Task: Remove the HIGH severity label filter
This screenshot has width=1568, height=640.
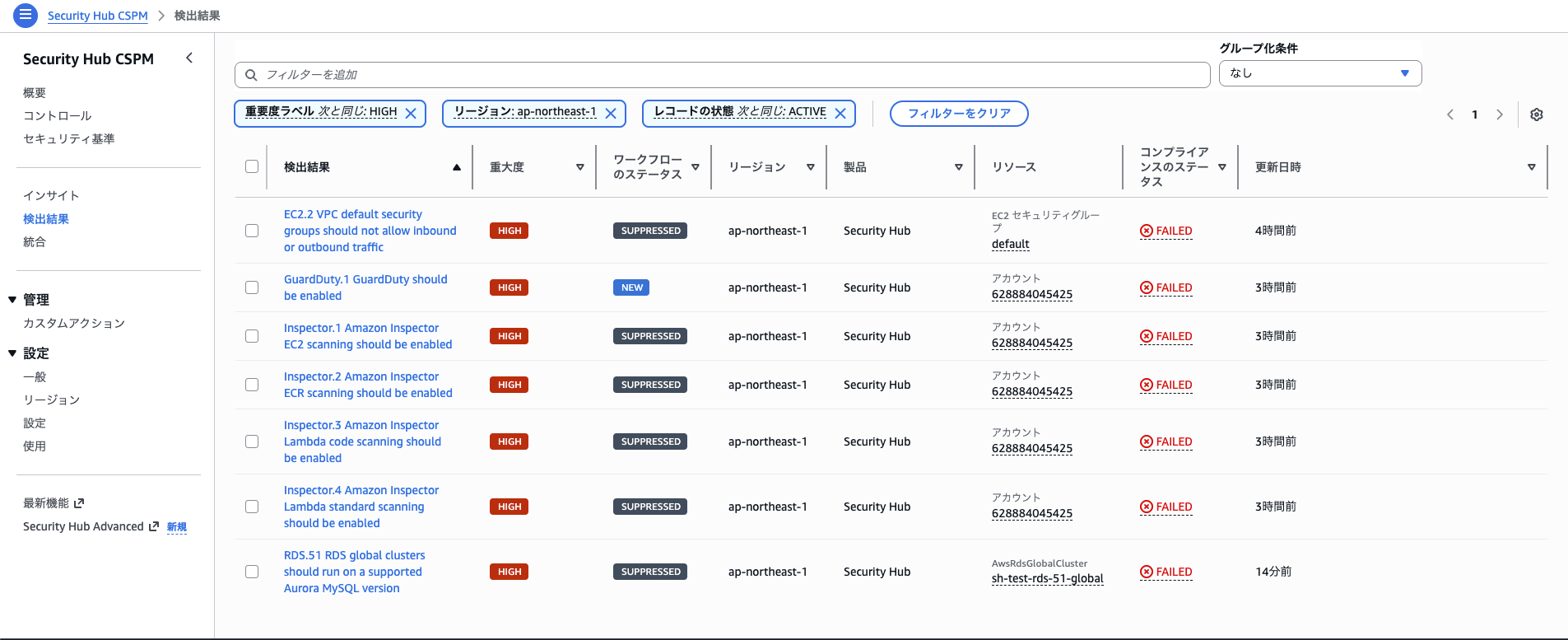Action: pyautogui.click(x=411, y=114)
